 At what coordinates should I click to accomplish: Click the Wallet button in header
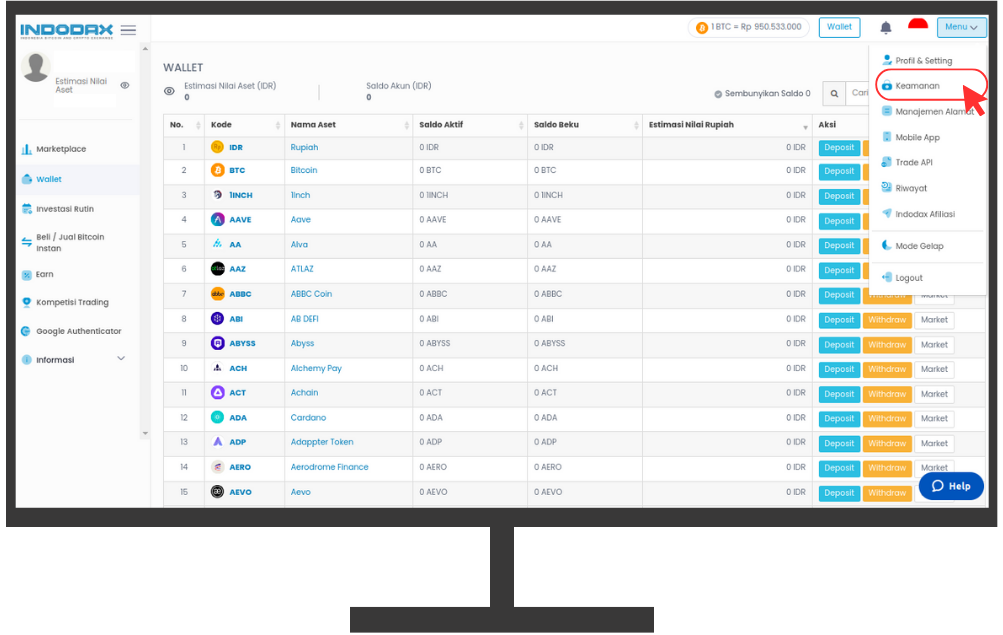click(x=839, y=27)
